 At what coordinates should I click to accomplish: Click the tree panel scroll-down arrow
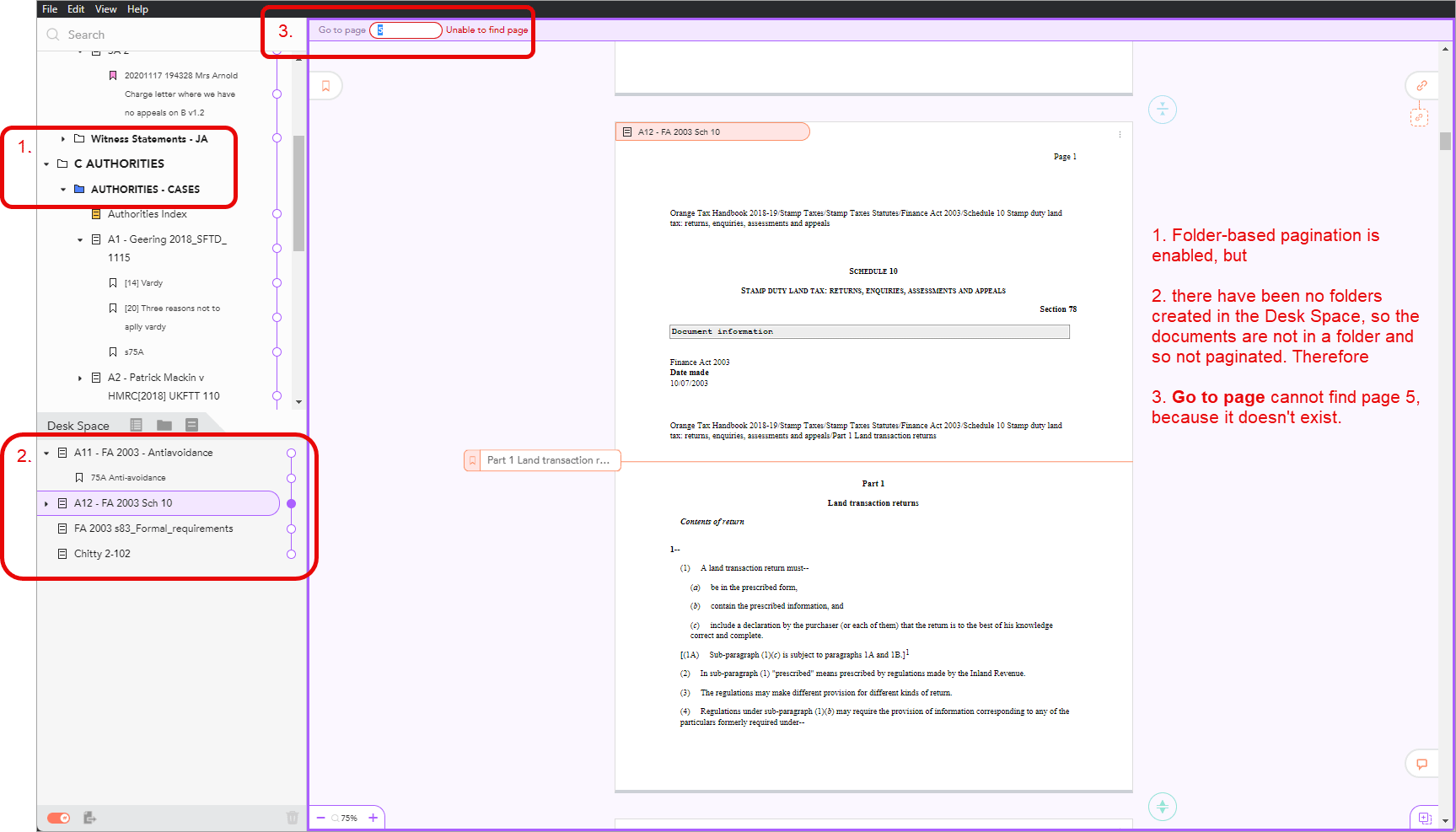298,402
